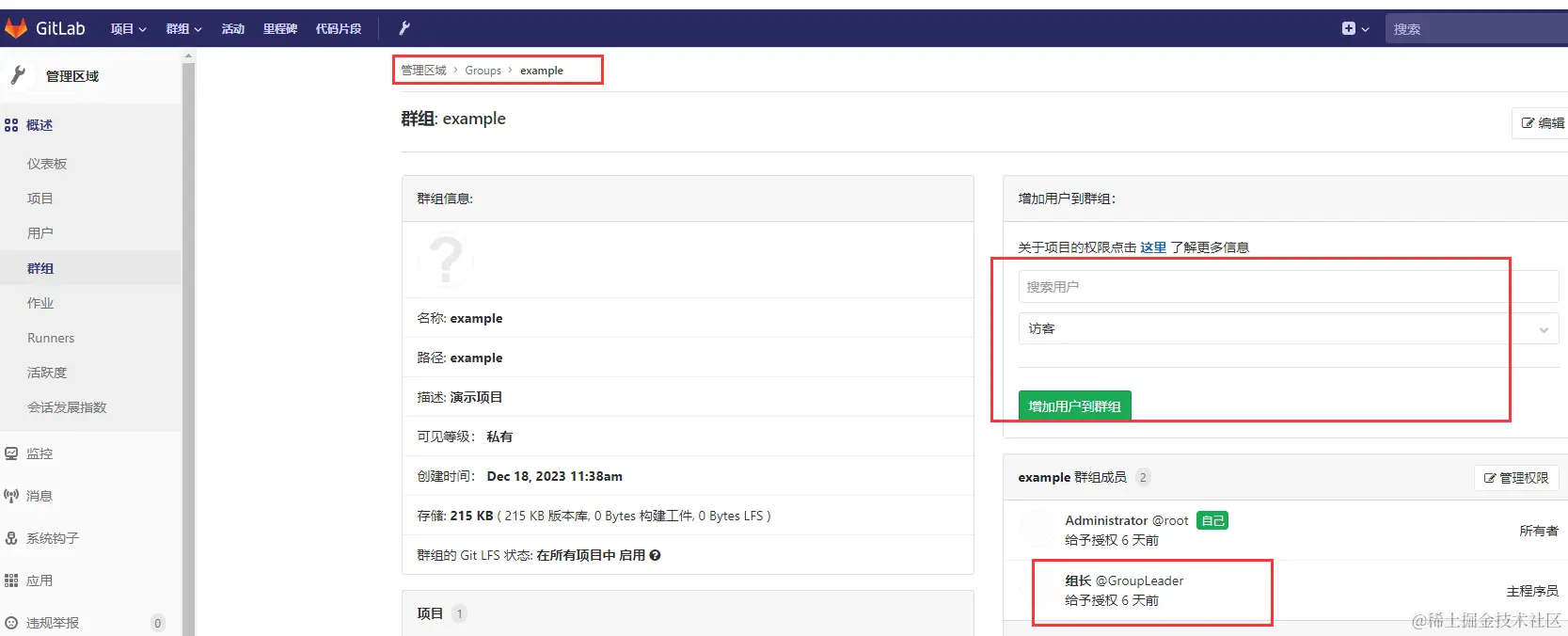This screenshot has height=636, width=1568.
Task: Click the 监控 monitor icon
Action: (11, 453)
